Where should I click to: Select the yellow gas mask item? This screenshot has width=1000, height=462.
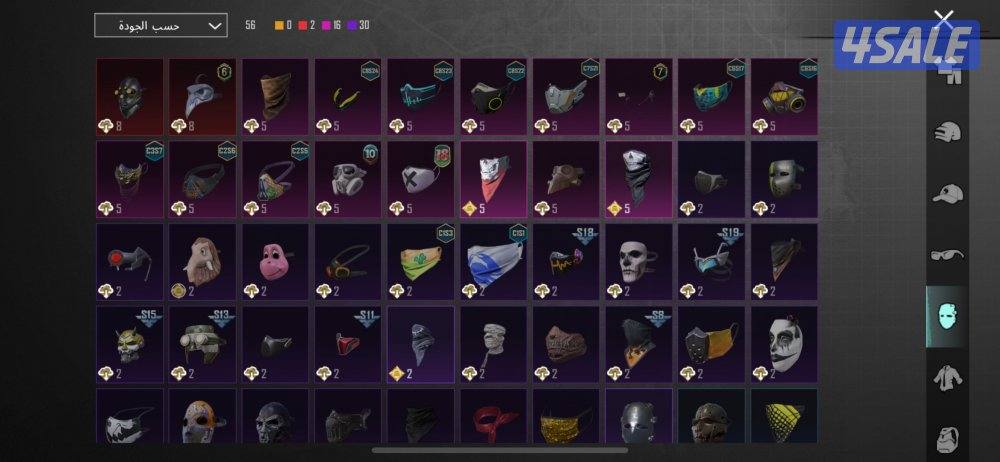click(784, 97)
